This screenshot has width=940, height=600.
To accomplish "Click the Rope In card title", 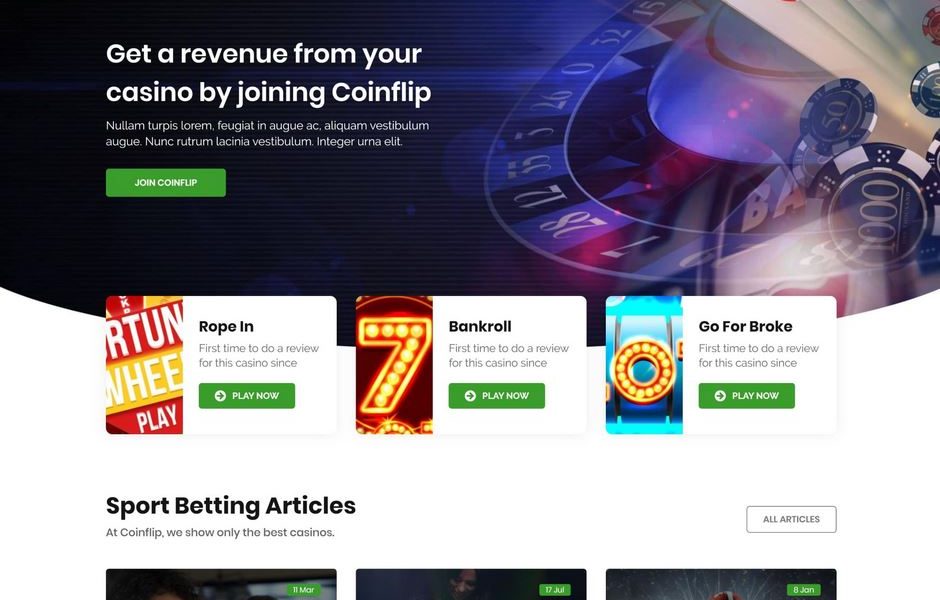I will point(226,327).
